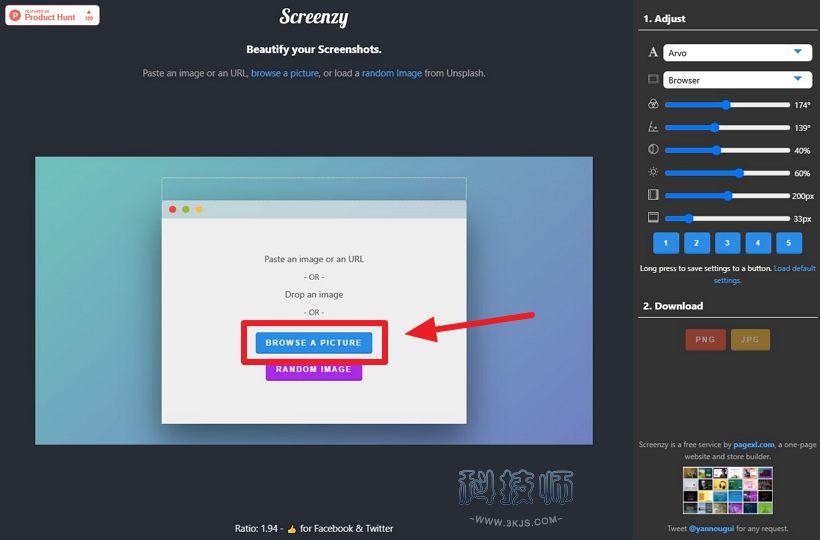Click the '1. Adjust' section heading
The image size is (820, 540).
[x=664, y=19]
